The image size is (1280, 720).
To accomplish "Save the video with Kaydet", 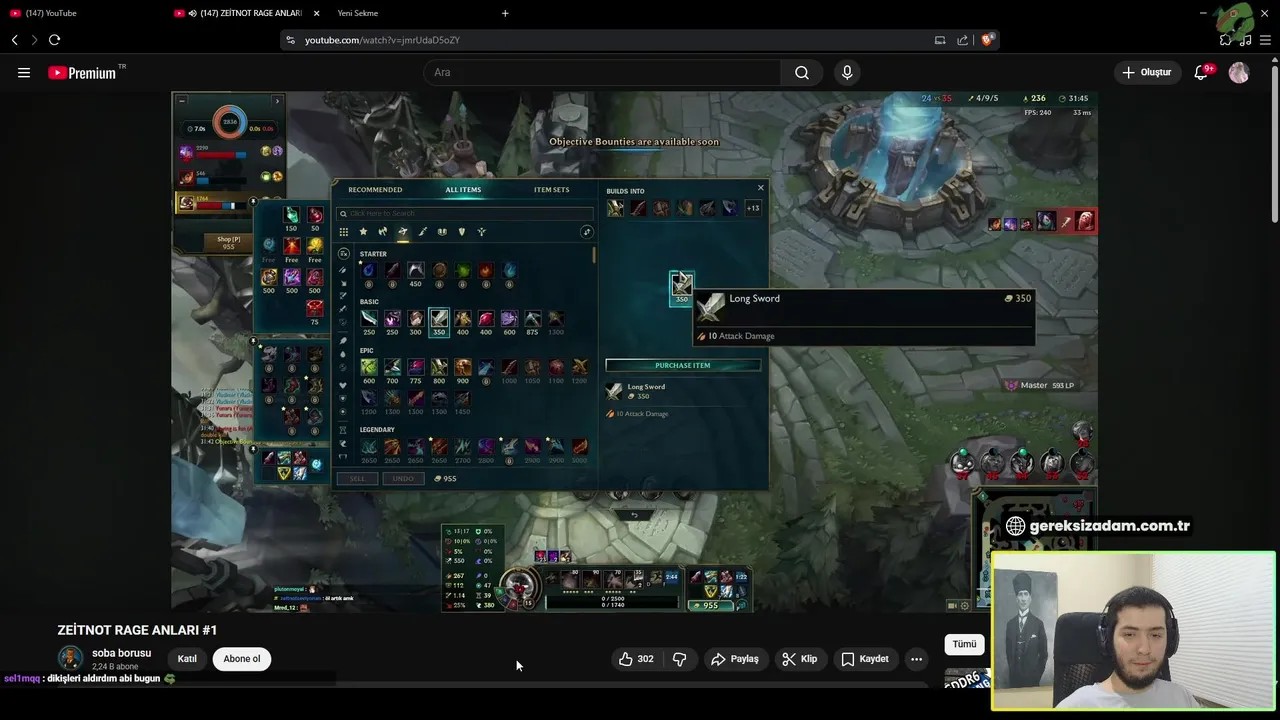I will tap(865, 659).
